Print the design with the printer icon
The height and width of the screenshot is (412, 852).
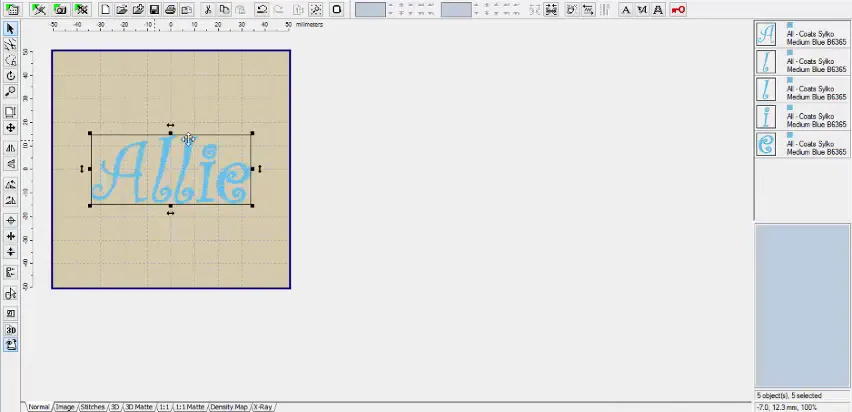171,9
